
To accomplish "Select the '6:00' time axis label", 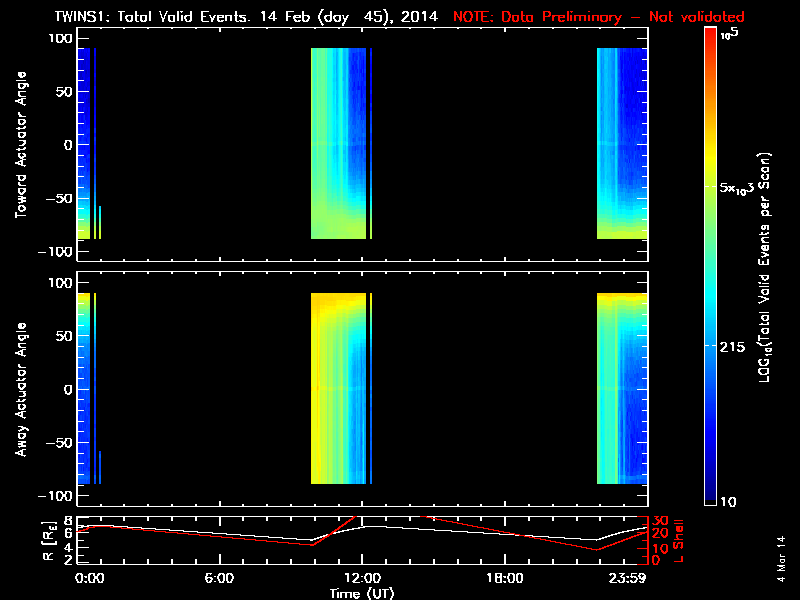I will (219, 578).
